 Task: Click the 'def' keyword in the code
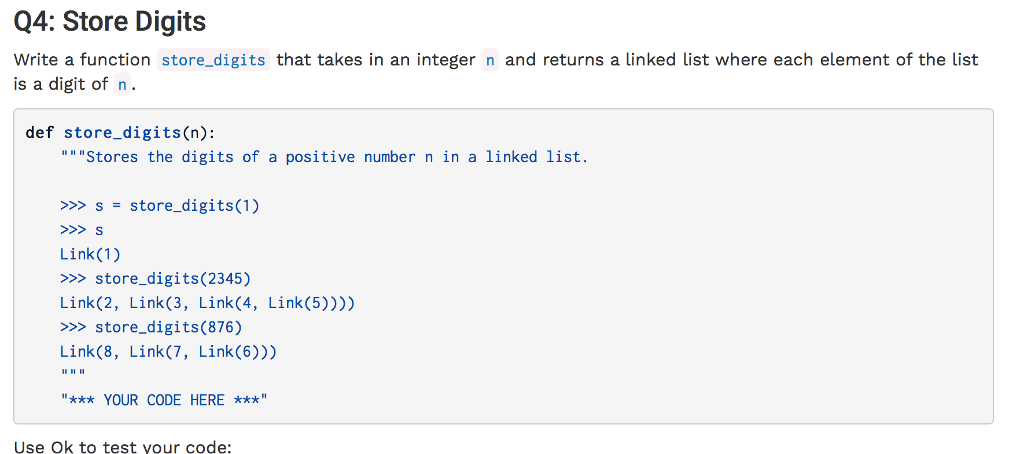tap(39, 133)
